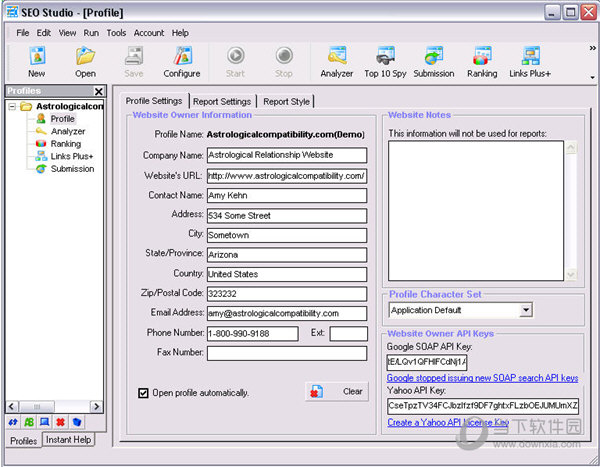Click the red X icon below tree
The width and height of the screenshot is (600, 467).
pyautogui.click(x=60, y=422)
